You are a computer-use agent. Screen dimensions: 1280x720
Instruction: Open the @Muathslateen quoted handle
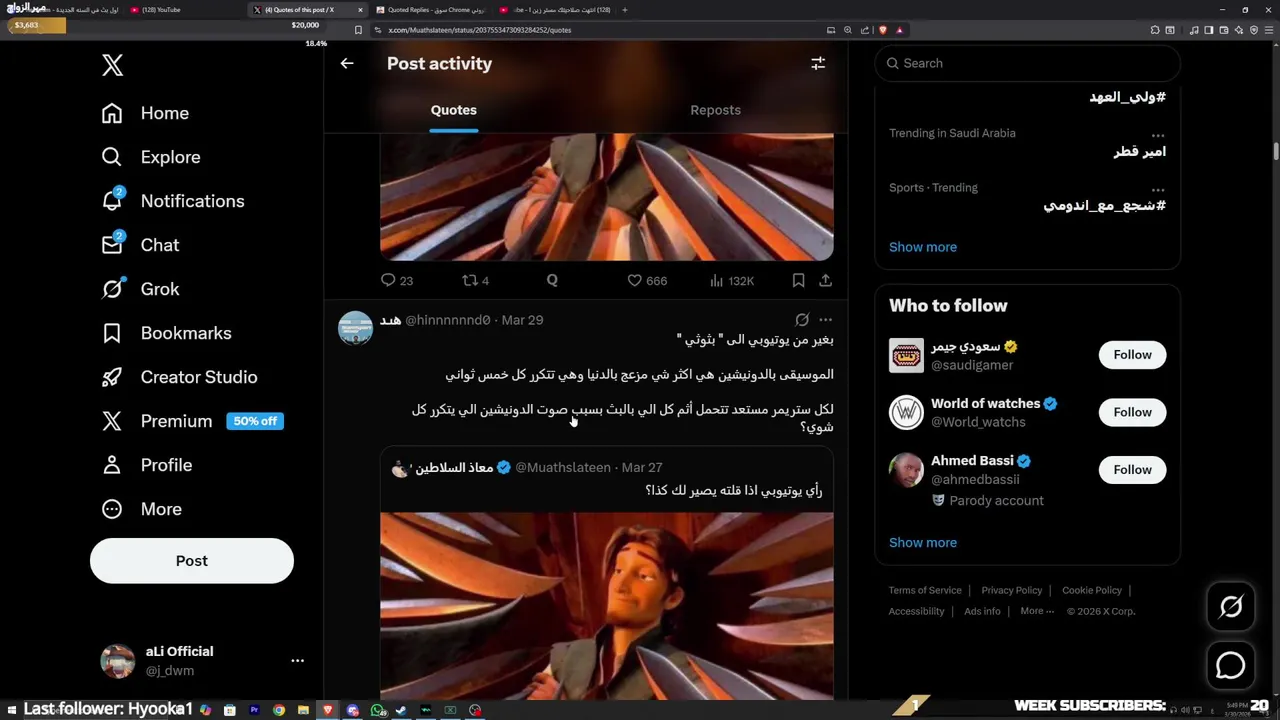coord(563,467)
